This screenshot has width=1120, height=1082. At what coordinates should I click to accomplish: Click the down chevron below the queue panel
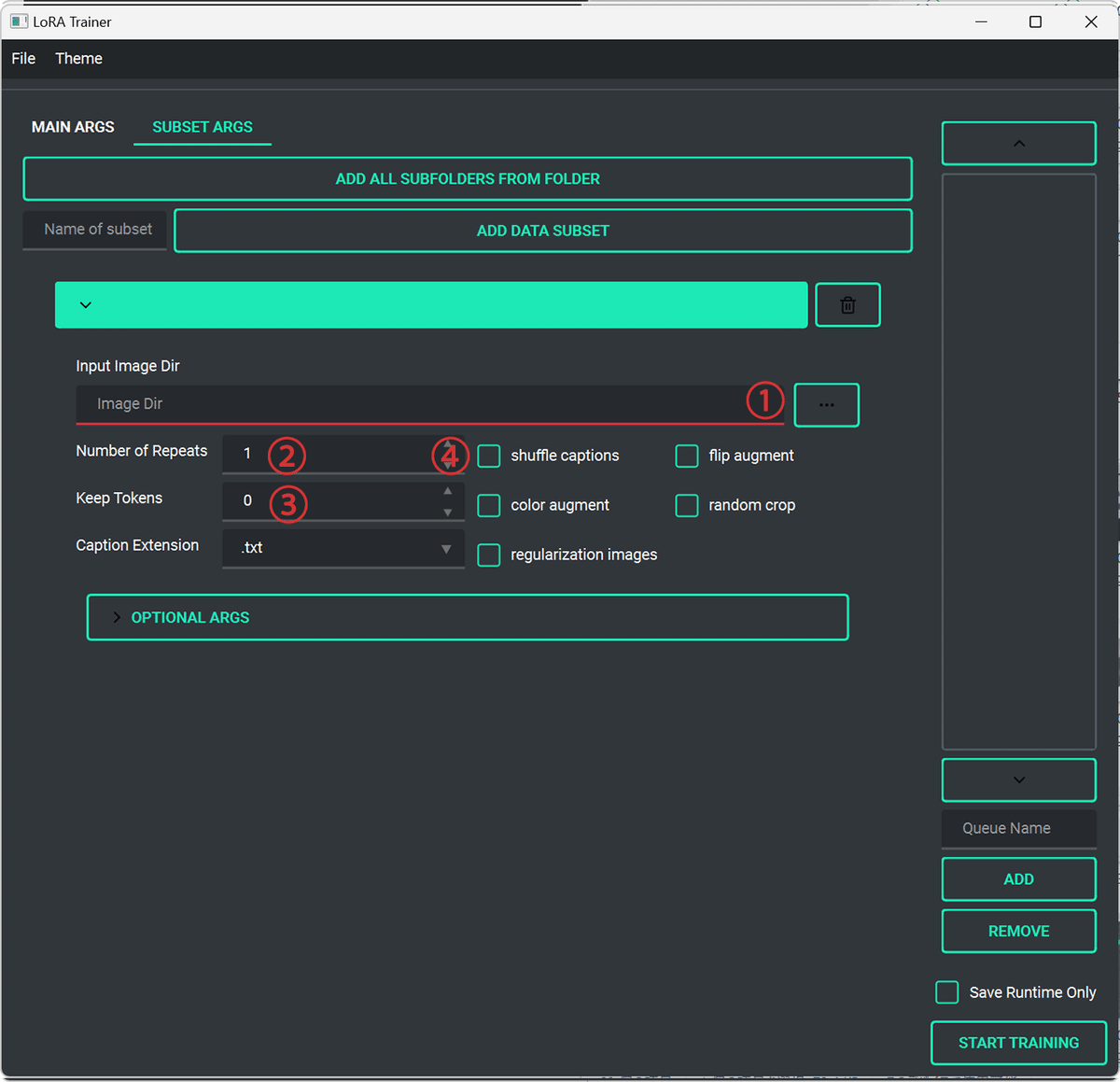(x=1018, y=780)
